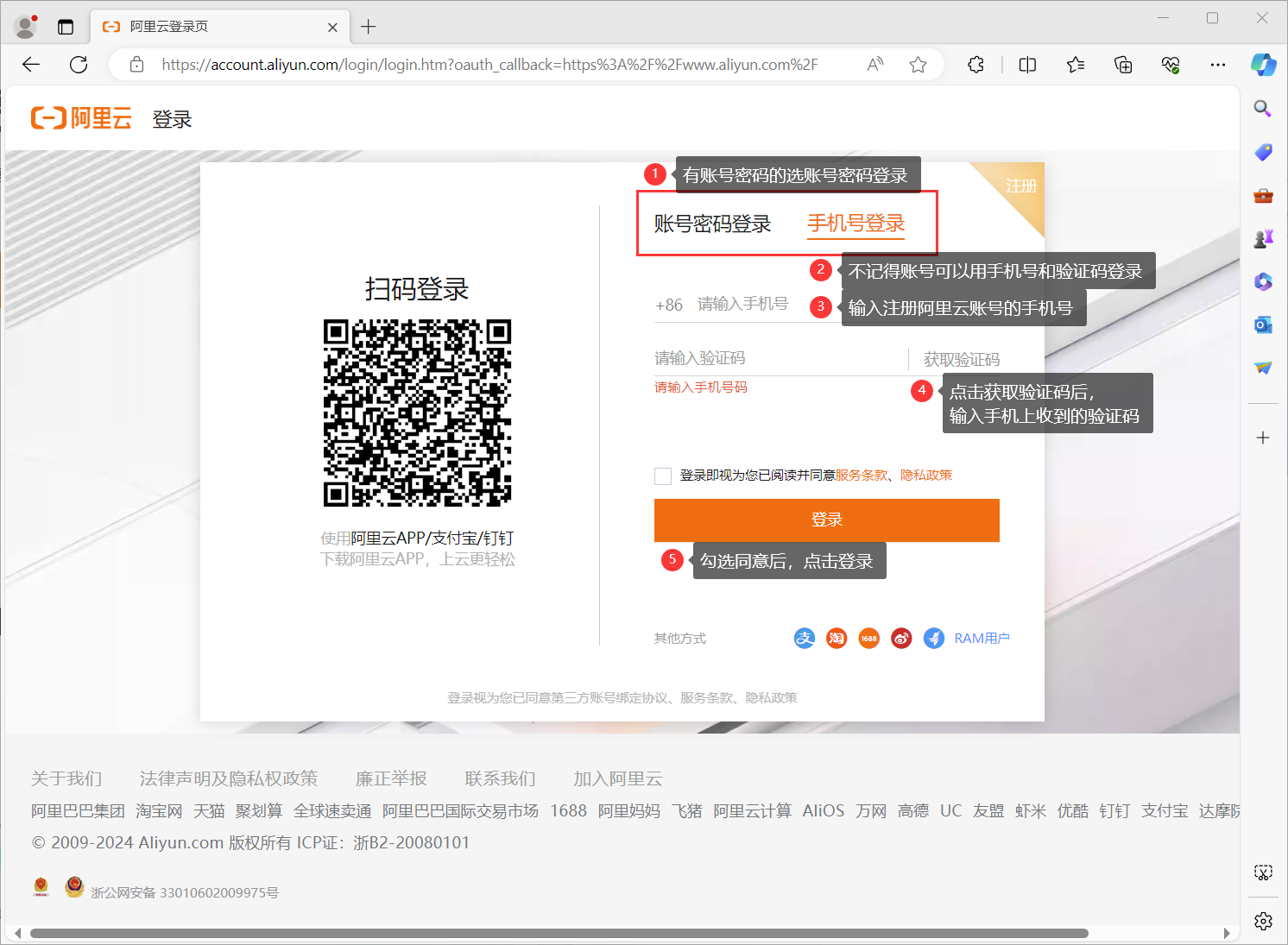The image size is (1288, 945).
Task: Toggle Split screen icon
Action: tap(1027, 65)
